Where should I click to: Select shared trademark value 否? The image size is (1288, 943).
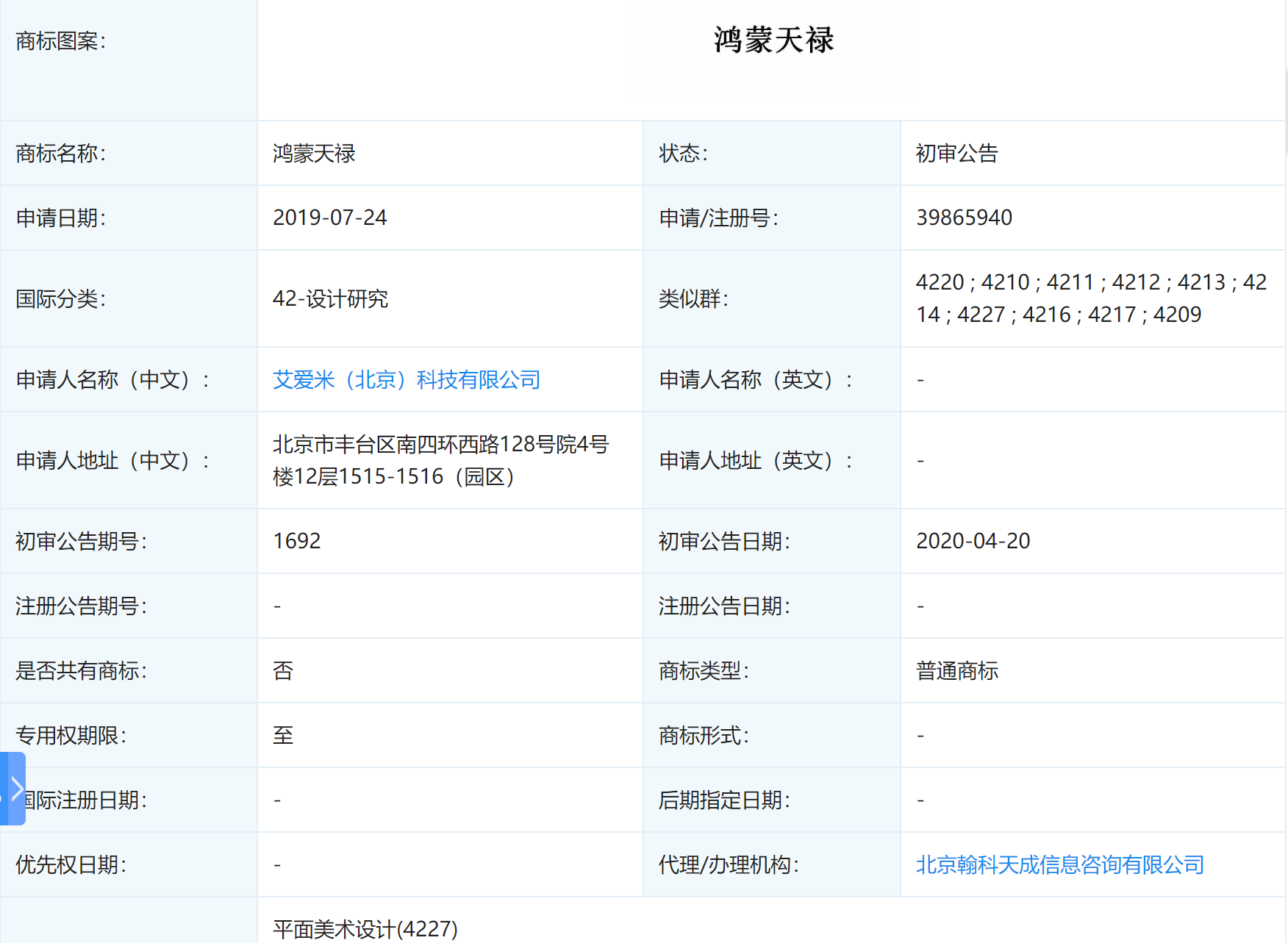coord(283,671)
